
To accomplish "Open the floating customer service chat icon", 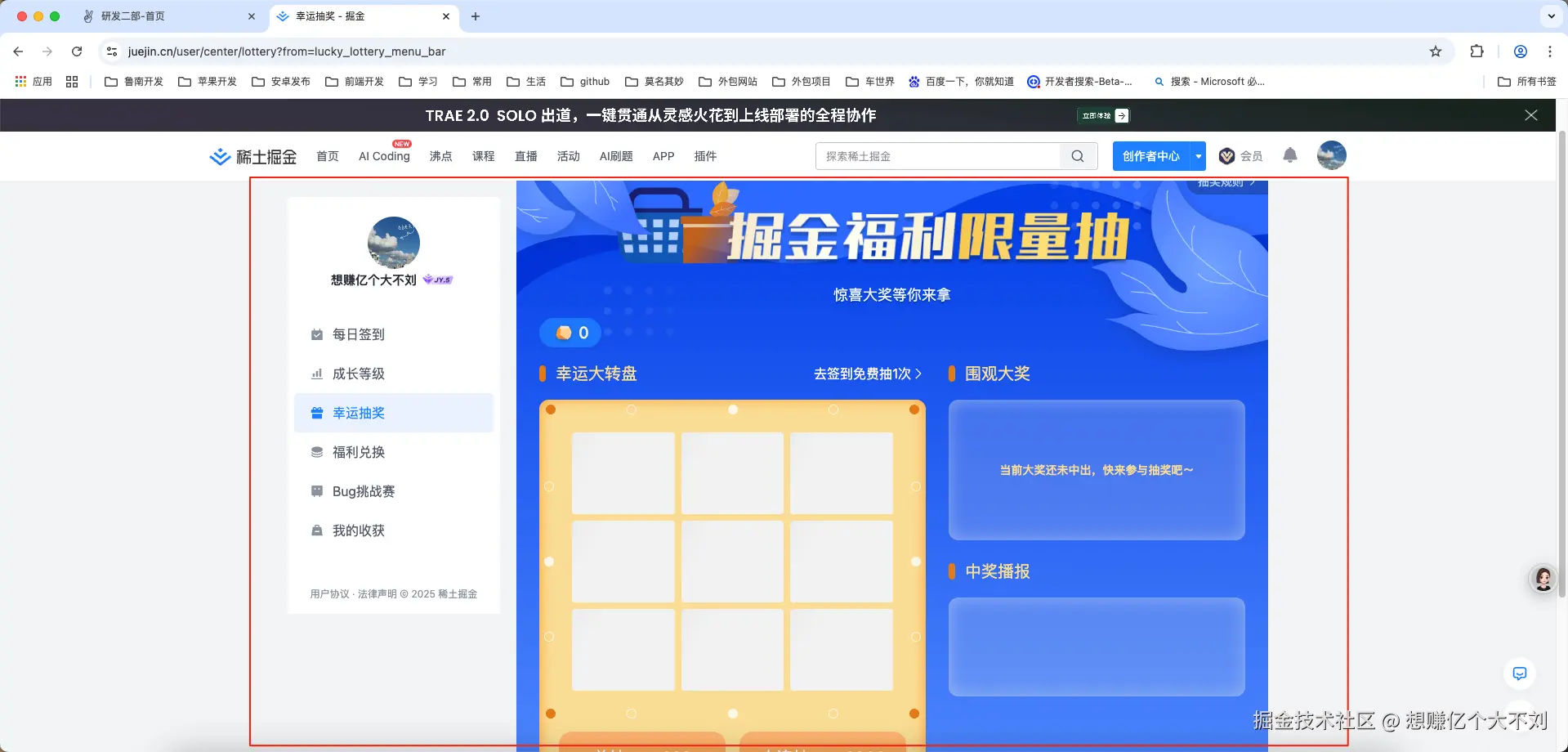I will (x=1519, y=674).
